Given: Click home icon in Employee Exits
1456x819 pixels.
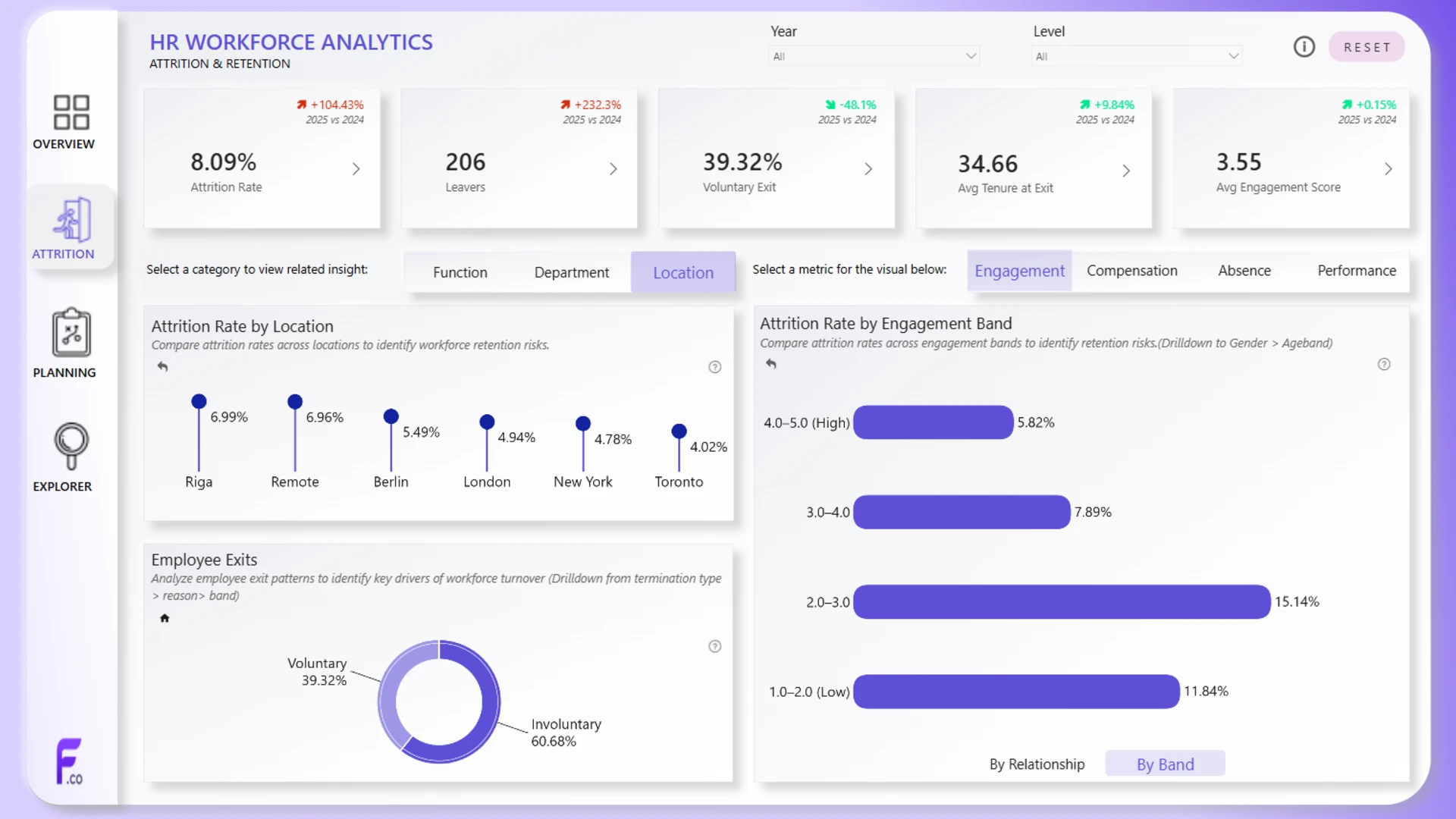Looking at the screenshot, I should point(165,618).
